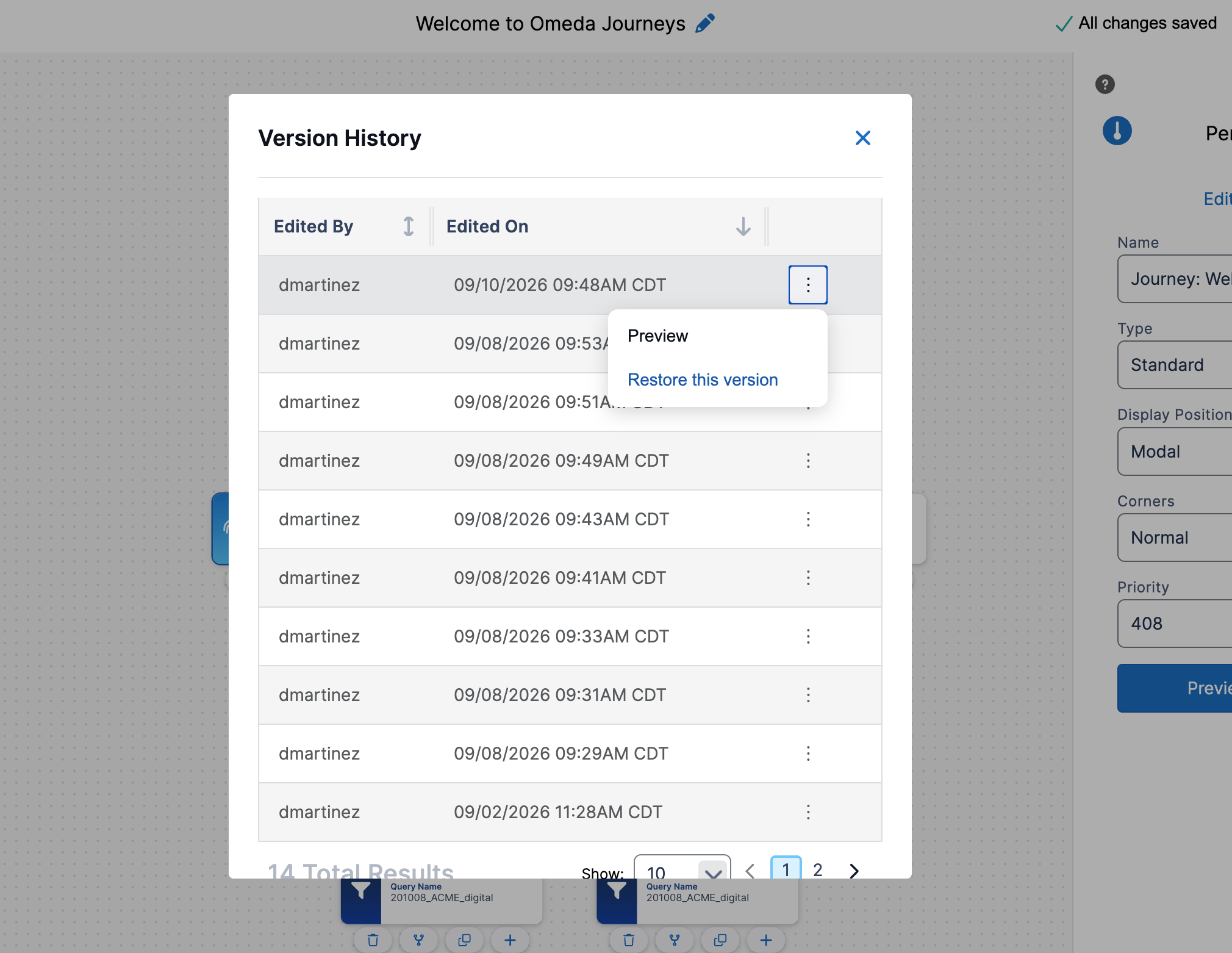Select Preview from the version menu

(x=657, y=336)
